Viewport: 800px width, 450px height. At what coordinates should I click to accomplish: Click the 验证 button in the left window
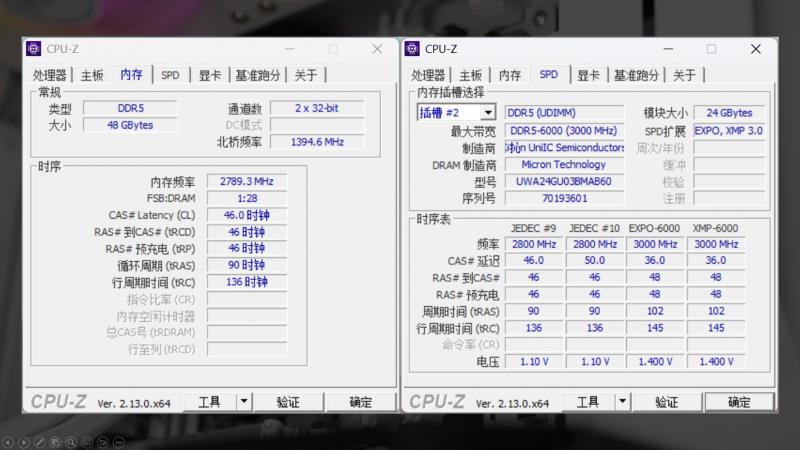288,402
